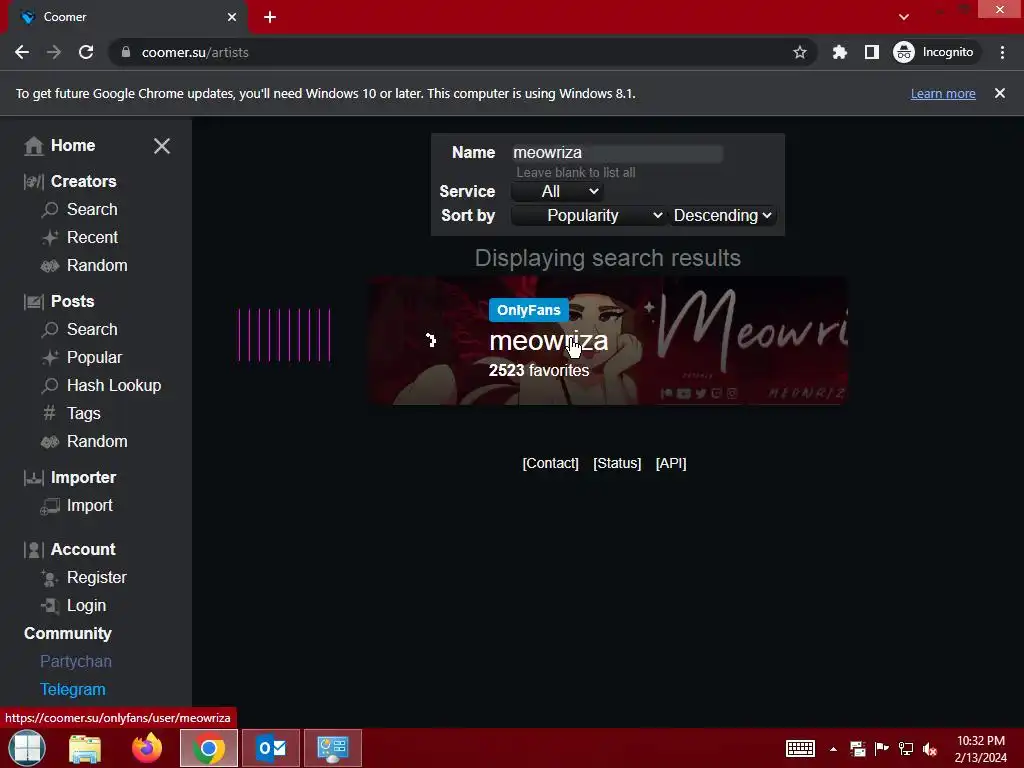Click the Incognito profile button

(934, 52)
